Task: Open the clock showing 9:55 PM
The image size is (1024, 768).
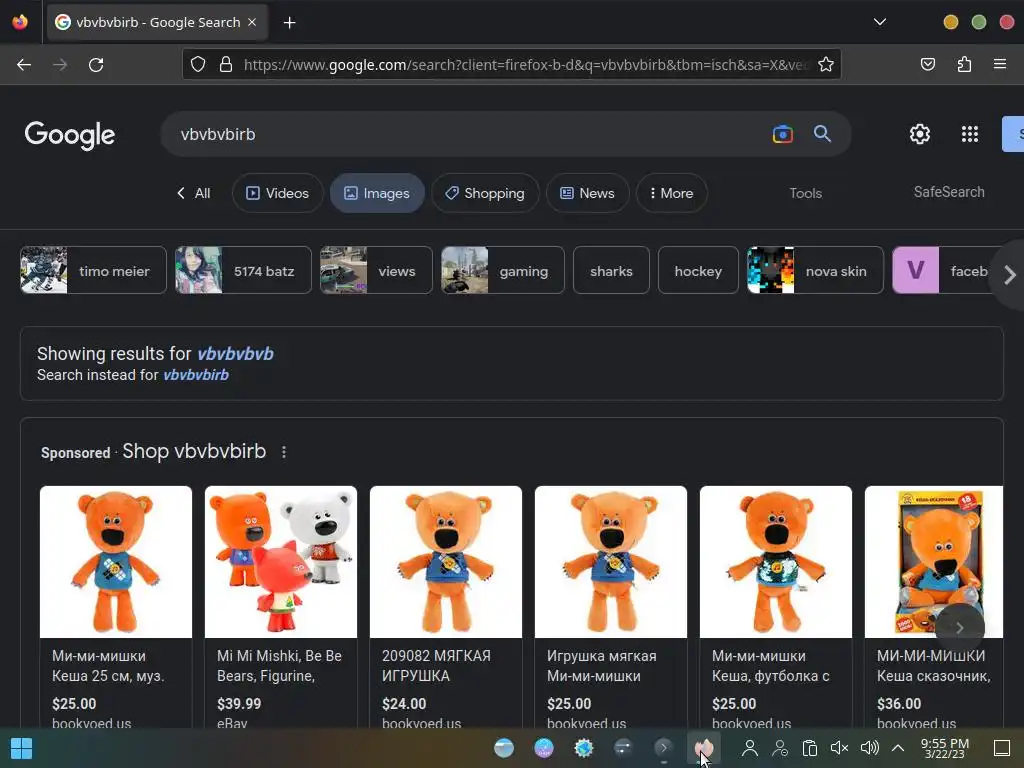Action: (944, 748)
